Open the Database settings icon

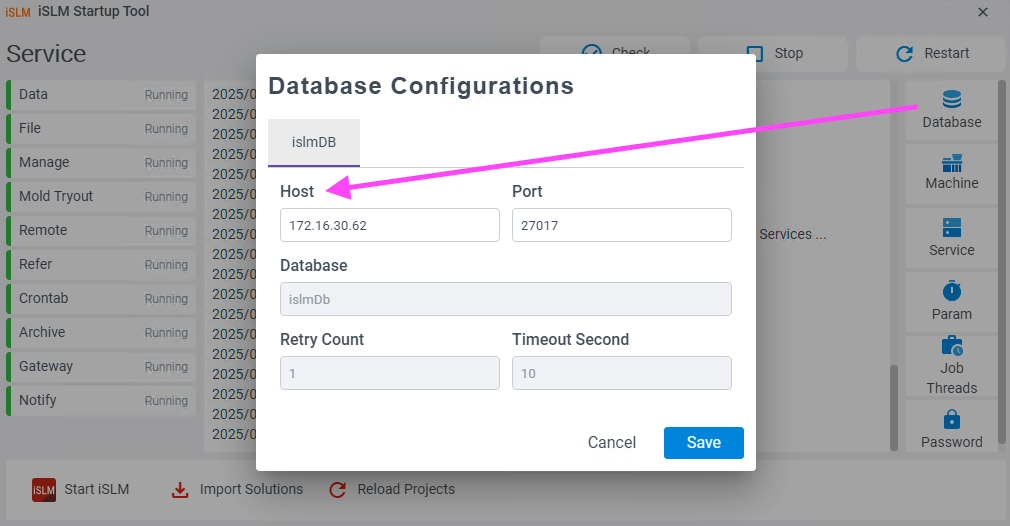(951, 100)
